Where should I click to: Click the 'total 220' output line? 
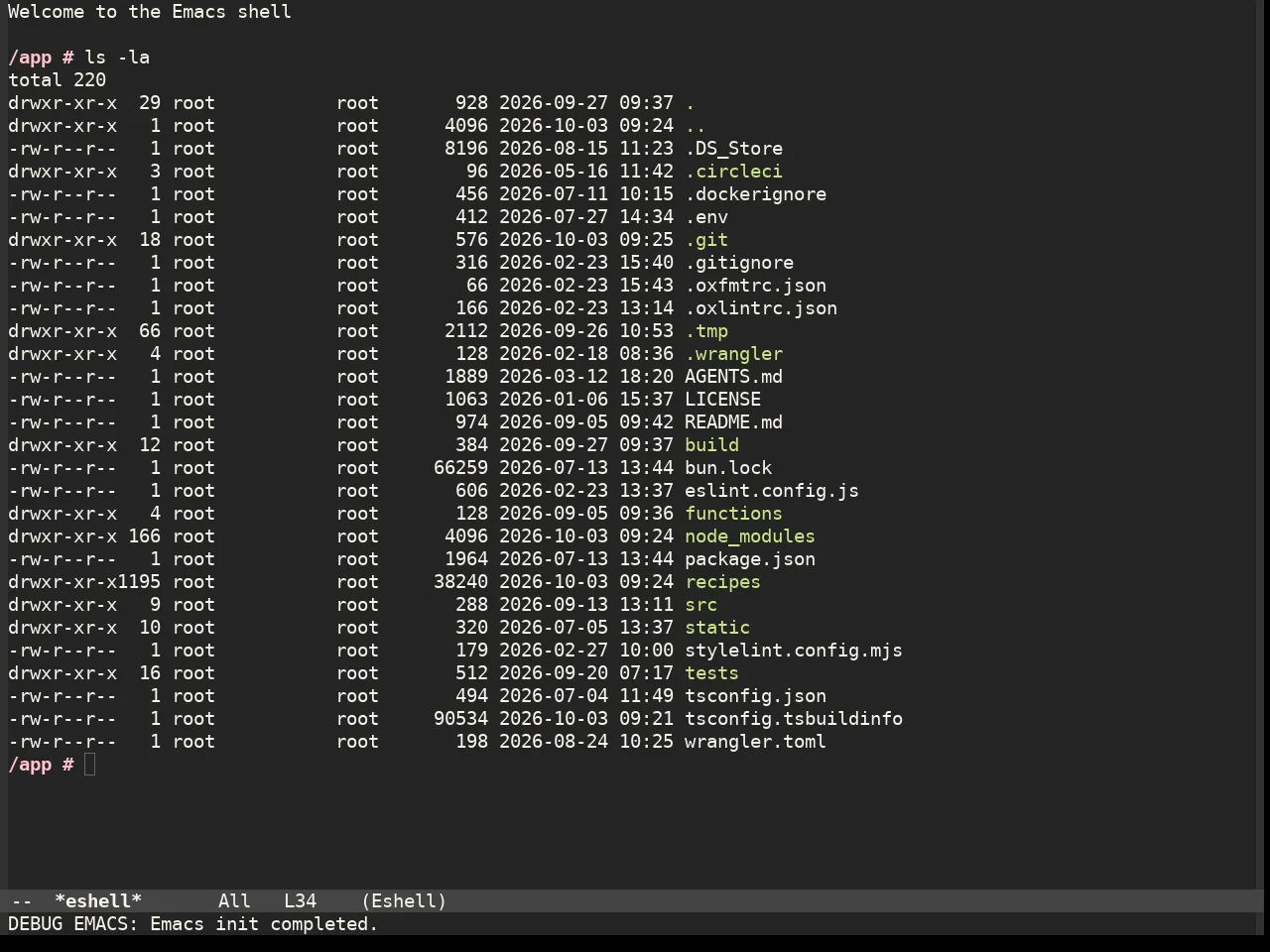pyautogui.click(x=57, y=80)
